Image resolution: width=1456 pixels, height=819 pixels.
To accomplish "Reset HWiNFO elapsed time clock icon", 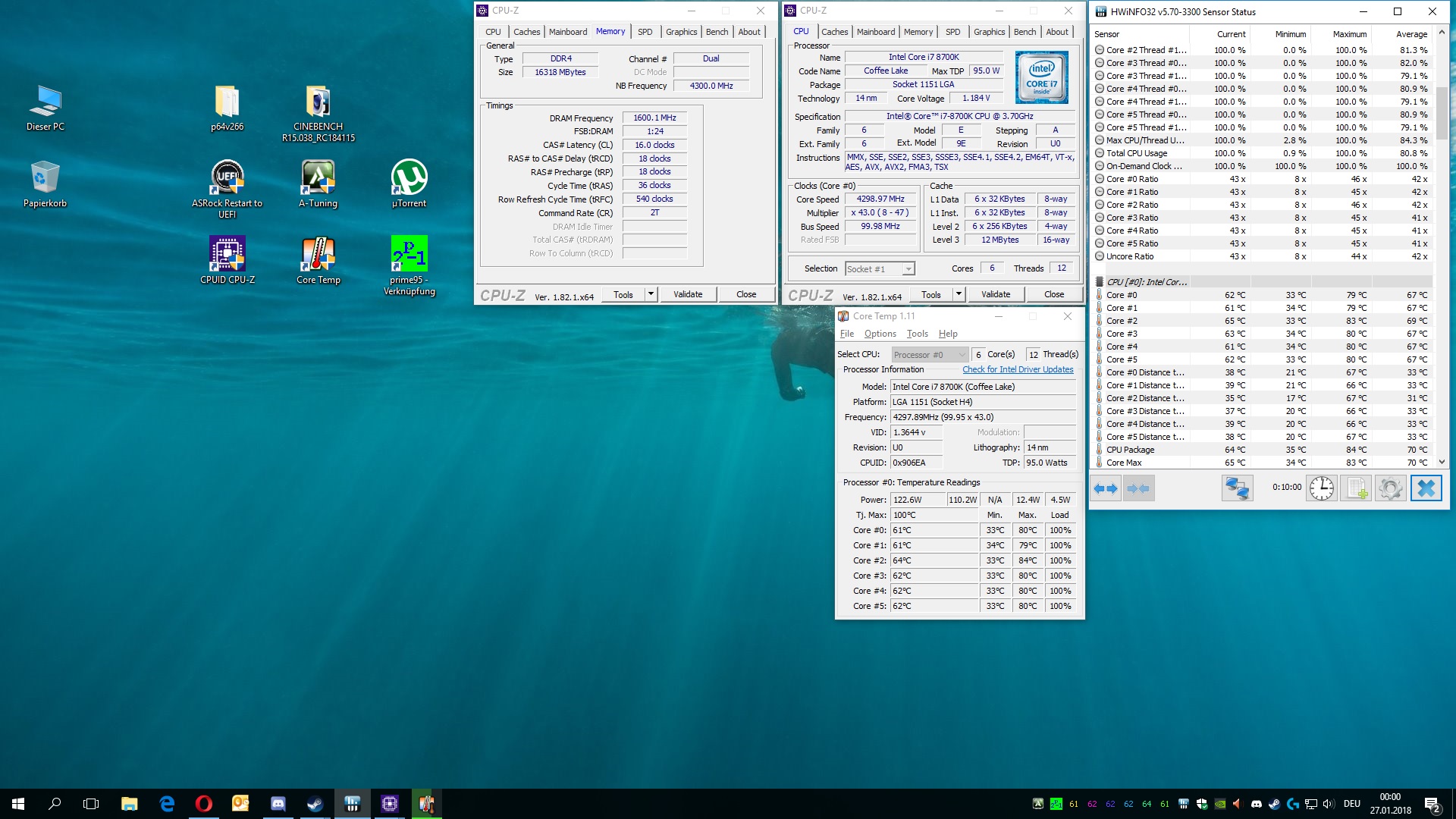I will 1321,488.
